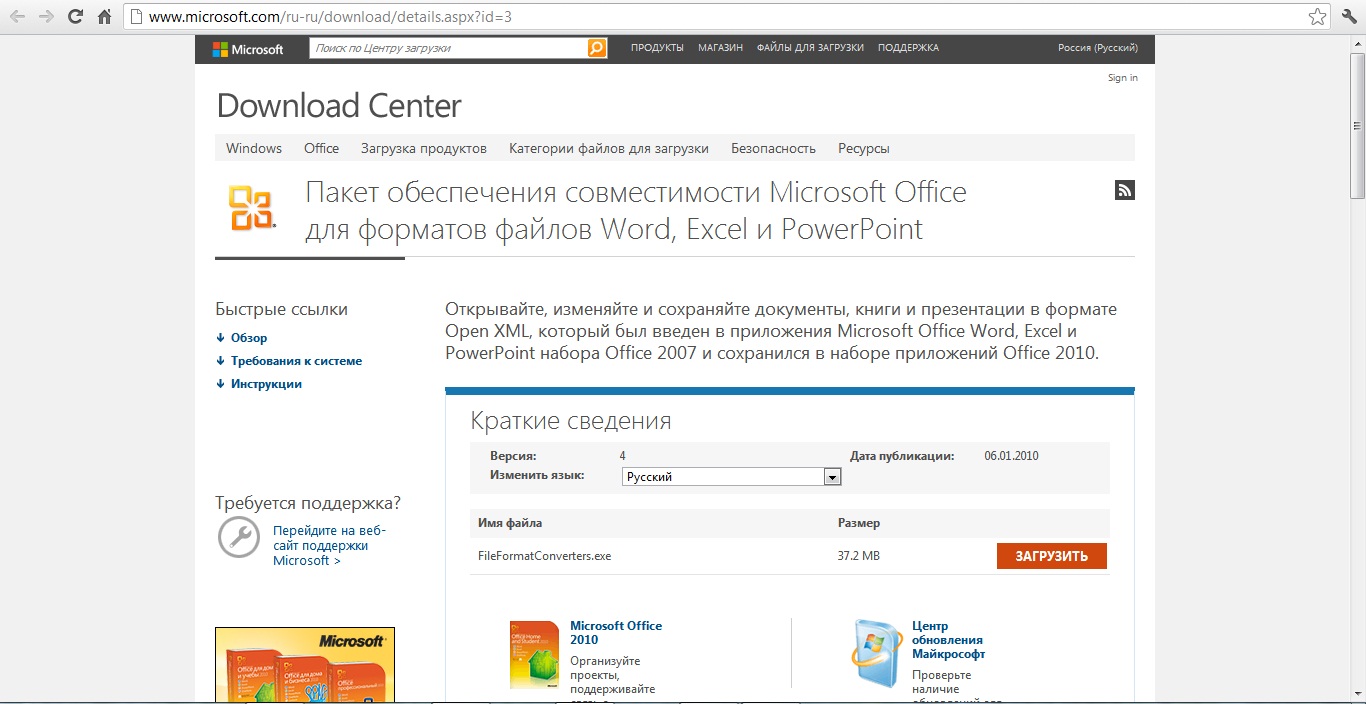Bookmark this page with the star icon
1366x704 pixels.
[x=1318, y=17]
